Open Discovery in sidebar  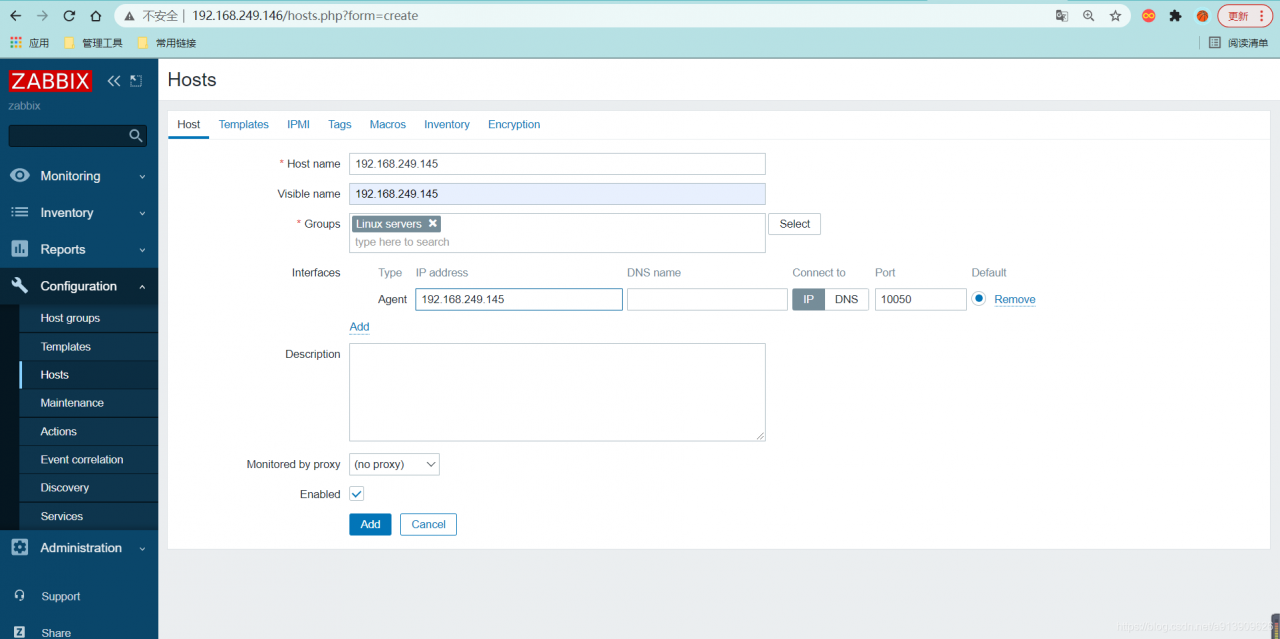click(88, 488)
